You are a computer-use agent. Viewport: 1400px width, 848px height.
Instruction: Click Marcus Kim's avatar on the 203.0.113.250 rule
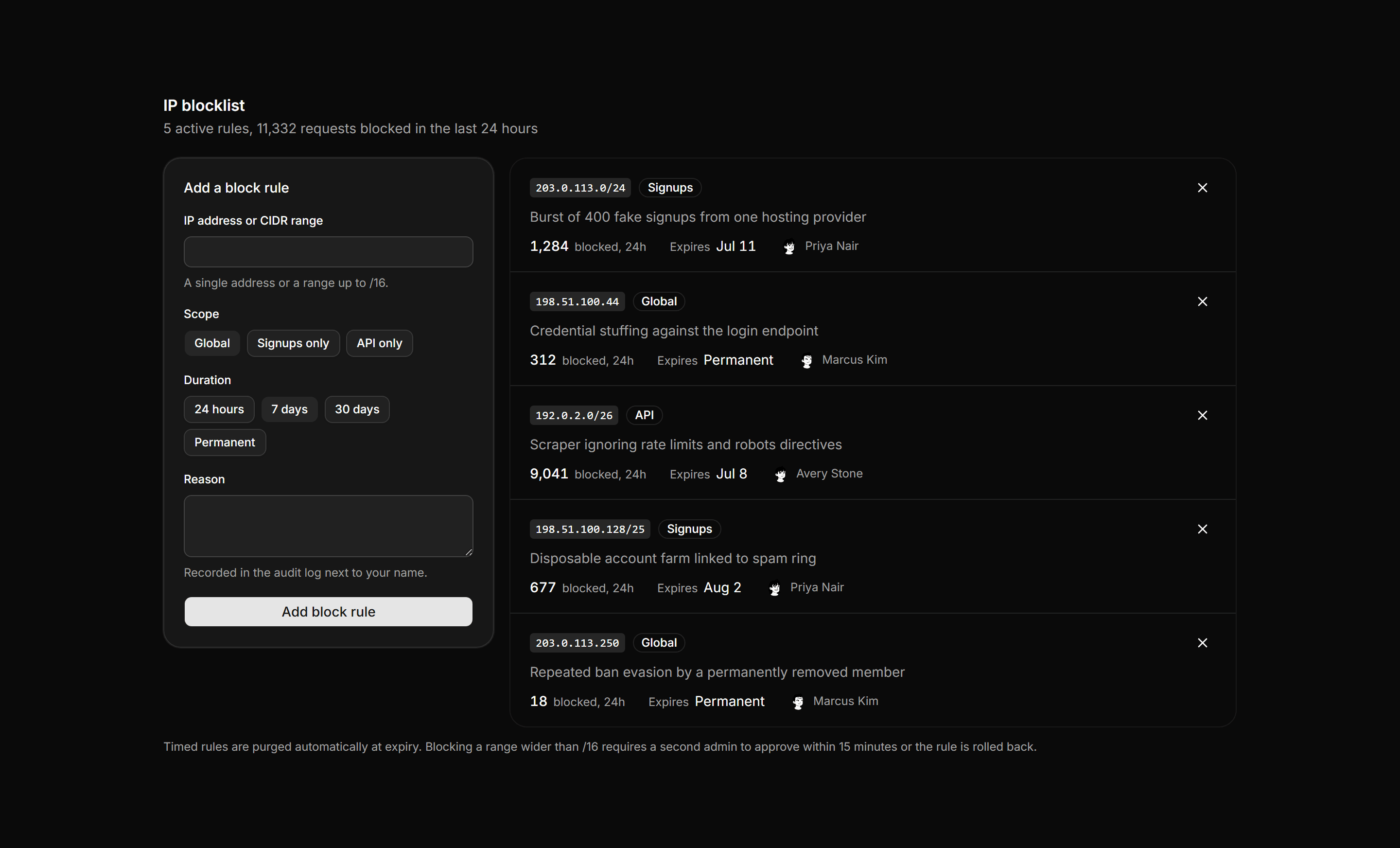(x=798, y=701)
